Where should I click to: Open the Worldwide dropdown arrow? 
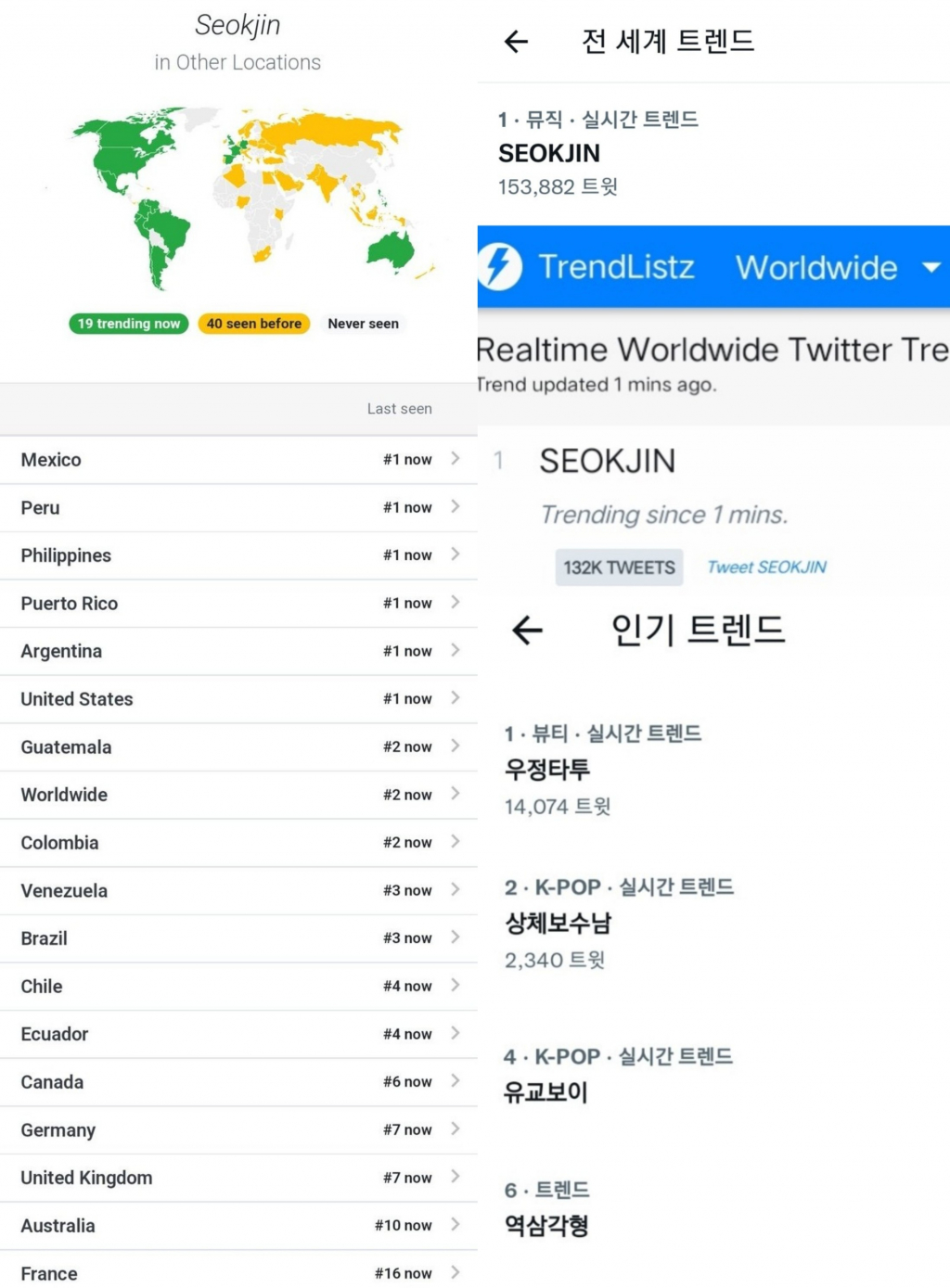(931, 267)
